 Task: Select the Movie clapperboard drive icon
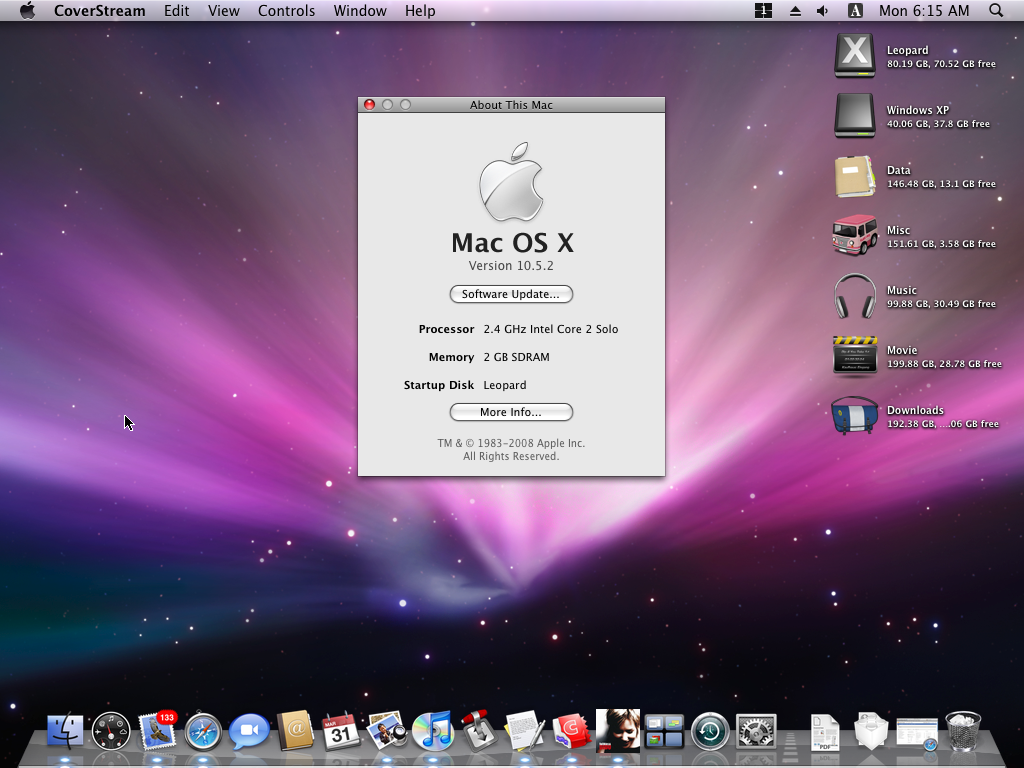tap(855, 356)
